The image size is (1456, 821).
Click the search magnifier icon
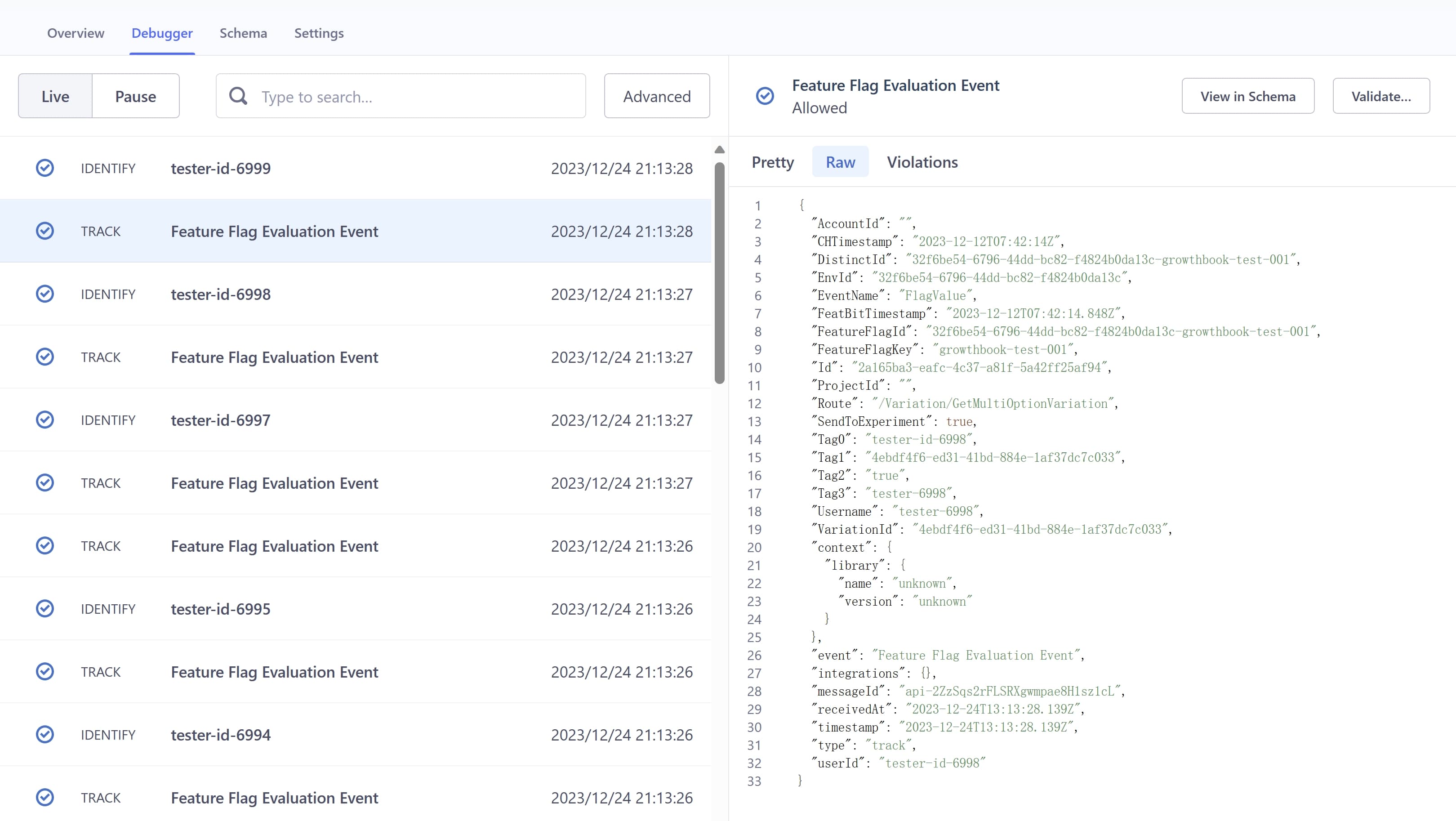pyautogui.click(x=238, y=96)
